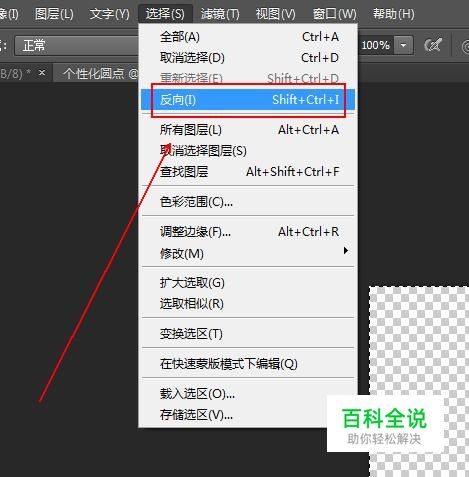
Task: Click 反向(I) to invert the selection
Action: 248,100
